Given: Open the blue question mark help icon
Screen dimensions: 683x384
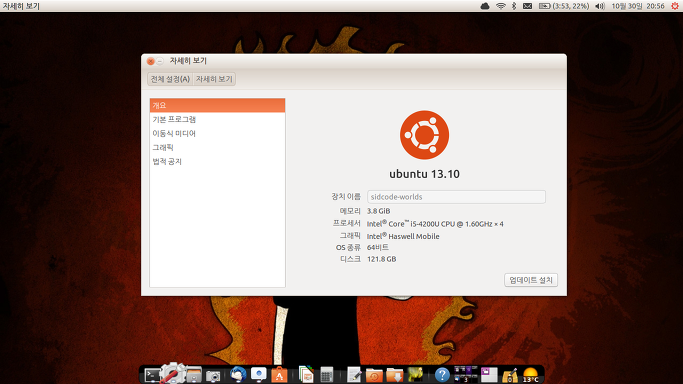Looking at the screenshot, I should pyautogui.click(x=442, y=375).
